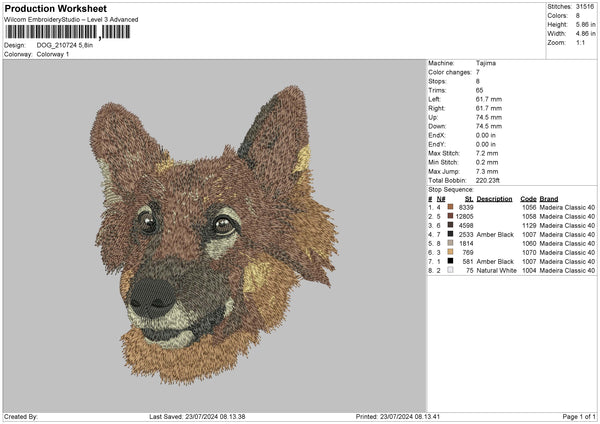Click the Colorway 1 value
This screenshot has height=424, width=600.
pyautogui.click(x=53, y=53)
